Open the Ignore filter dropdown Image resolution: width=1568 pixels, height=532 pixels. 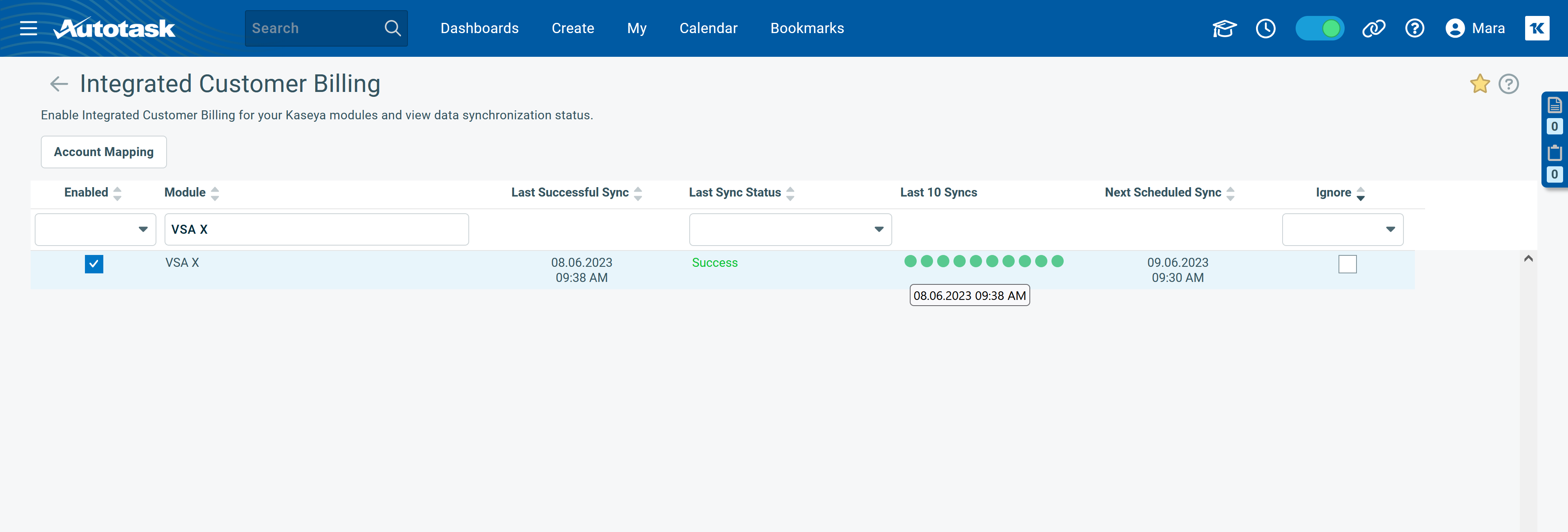click(x=1342, y=229)
